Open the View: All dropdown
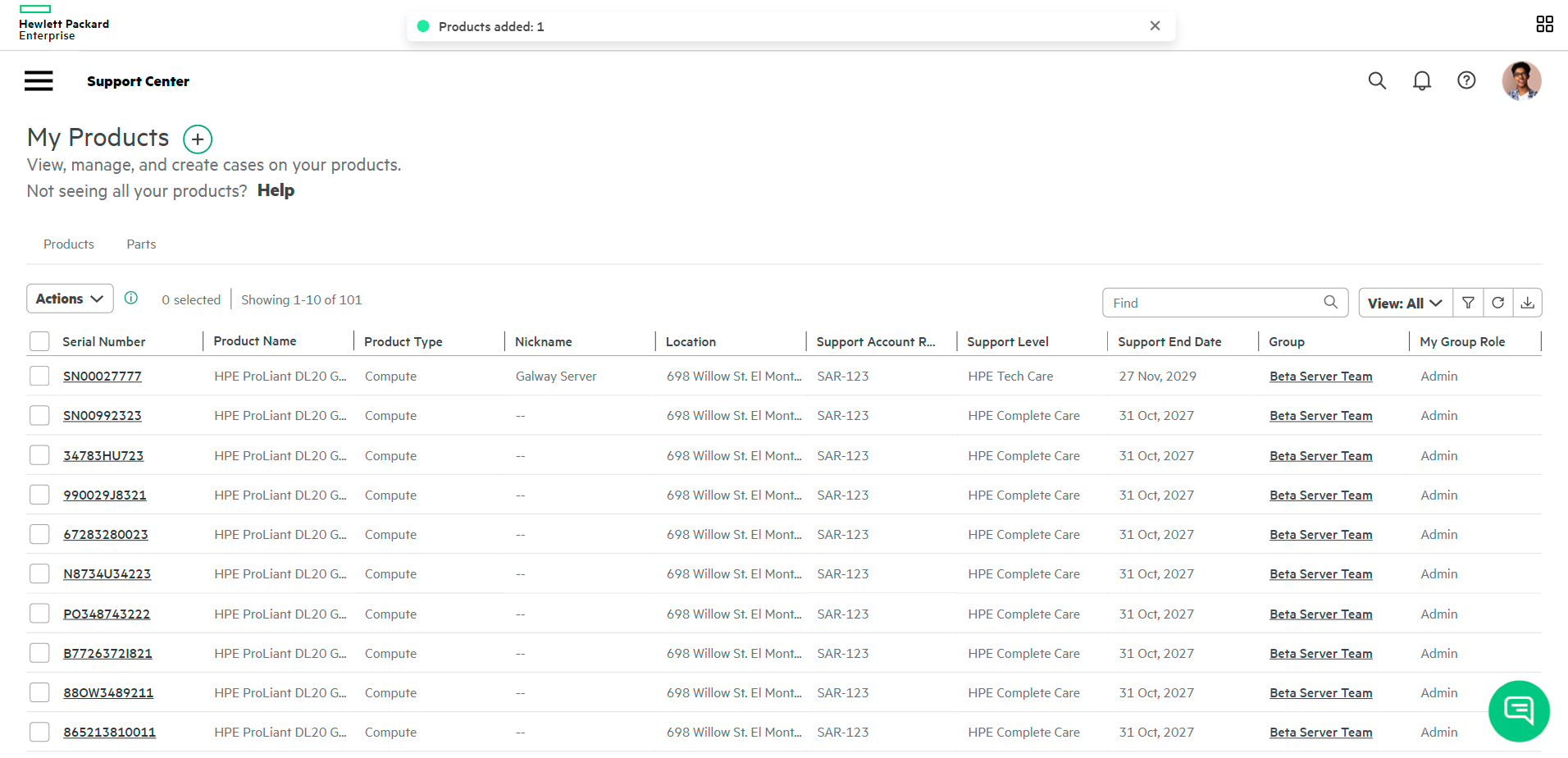The width and height of the screenshot is (1568, 758). click(x=1405, y=303)
